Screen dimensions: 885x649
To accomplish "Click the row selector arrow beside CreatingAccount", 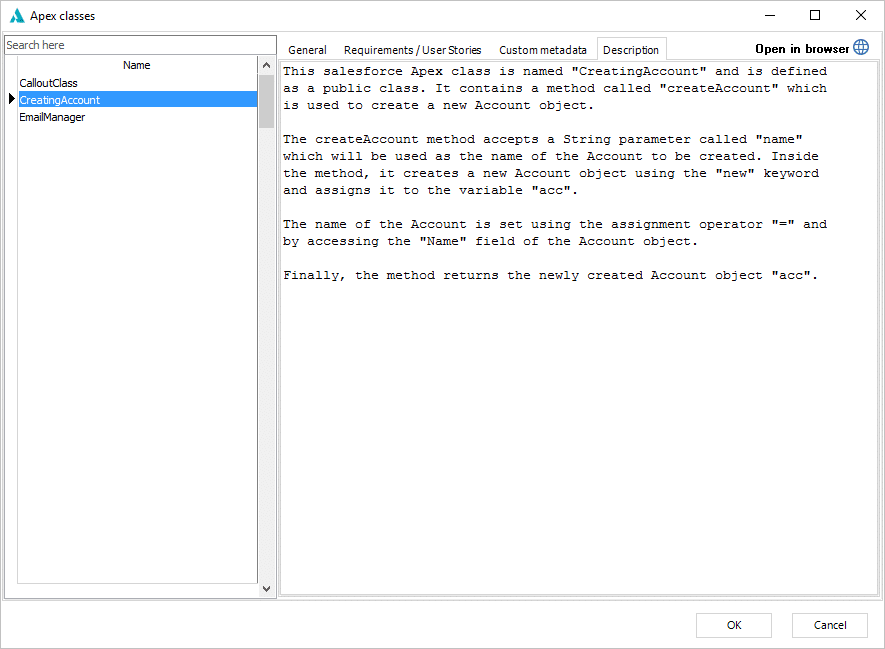I will point(10,99).
